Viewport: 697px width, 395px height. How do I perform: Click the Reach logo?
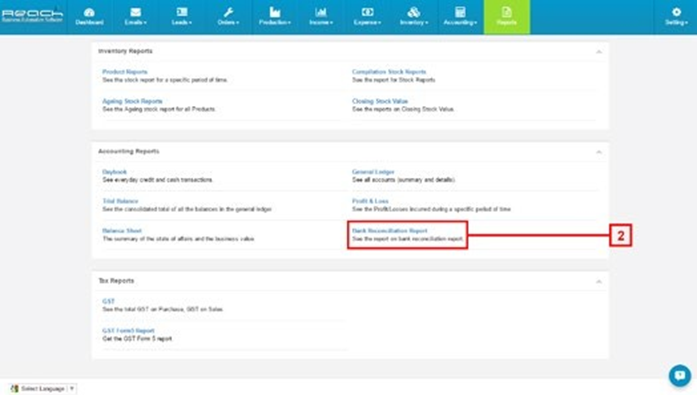(x=32, y=15)
